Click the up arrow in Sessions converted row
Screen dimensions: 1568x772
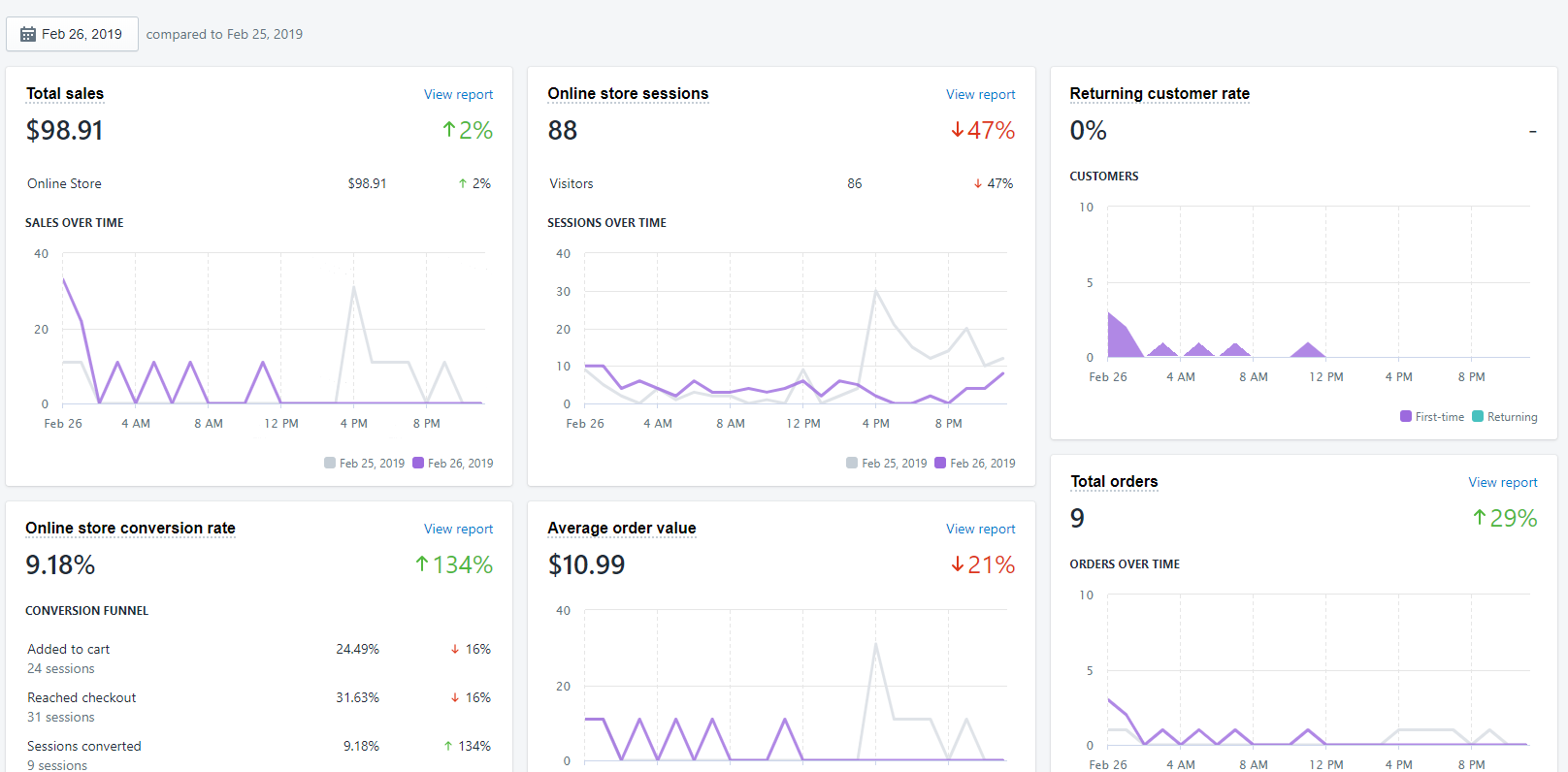pyautogui.click(x=447, y=747)
